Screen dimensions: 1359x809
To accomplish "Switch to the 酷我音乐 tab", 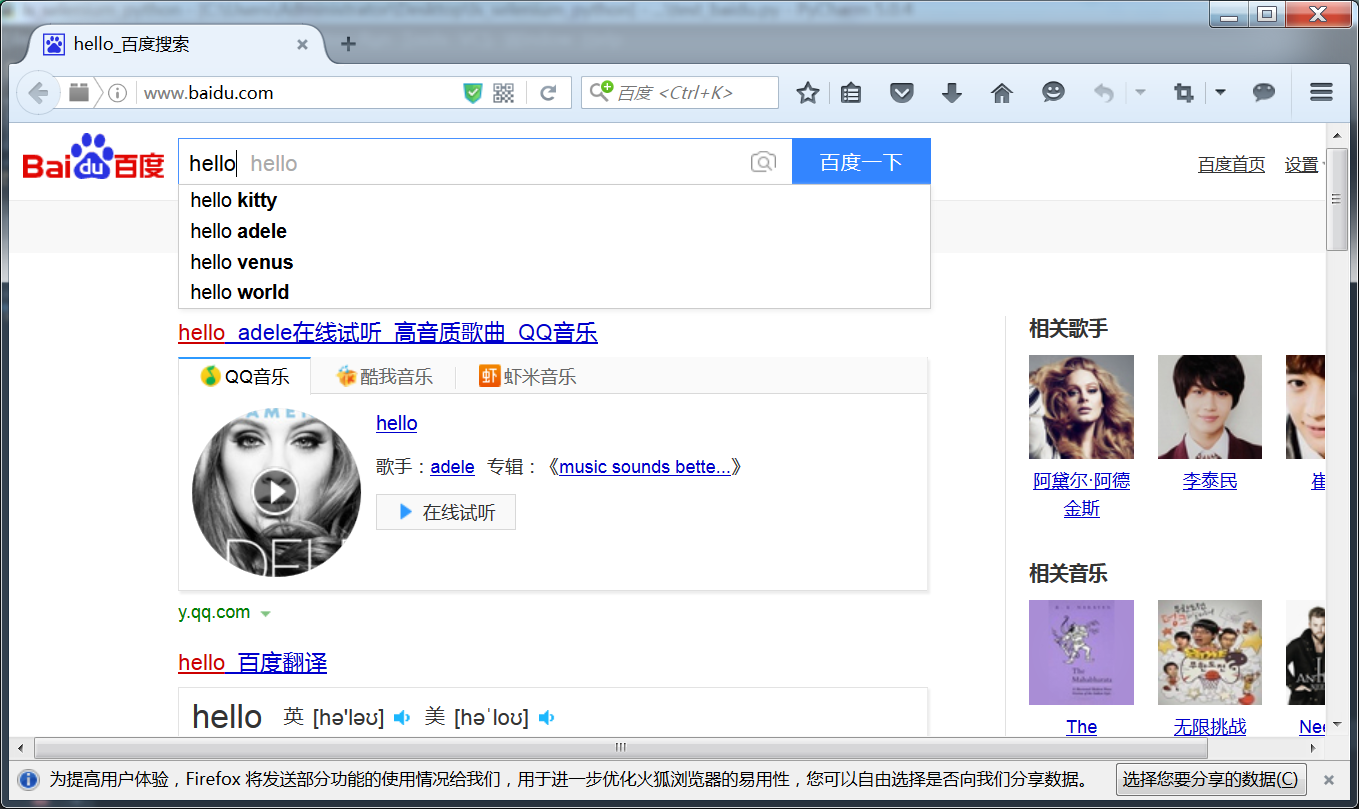I will pyautogui.click(x=385, y=377).
